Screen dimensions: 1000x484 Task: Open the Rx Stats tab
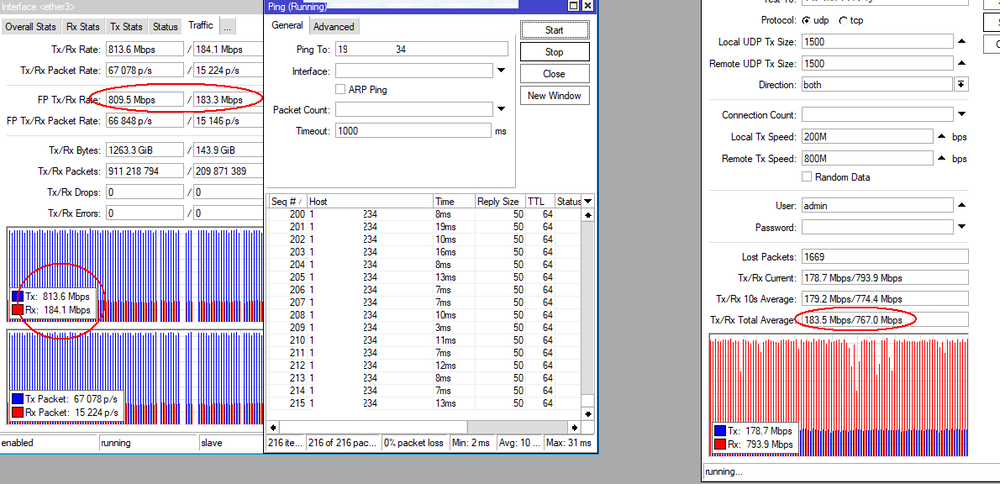(83, 27)
